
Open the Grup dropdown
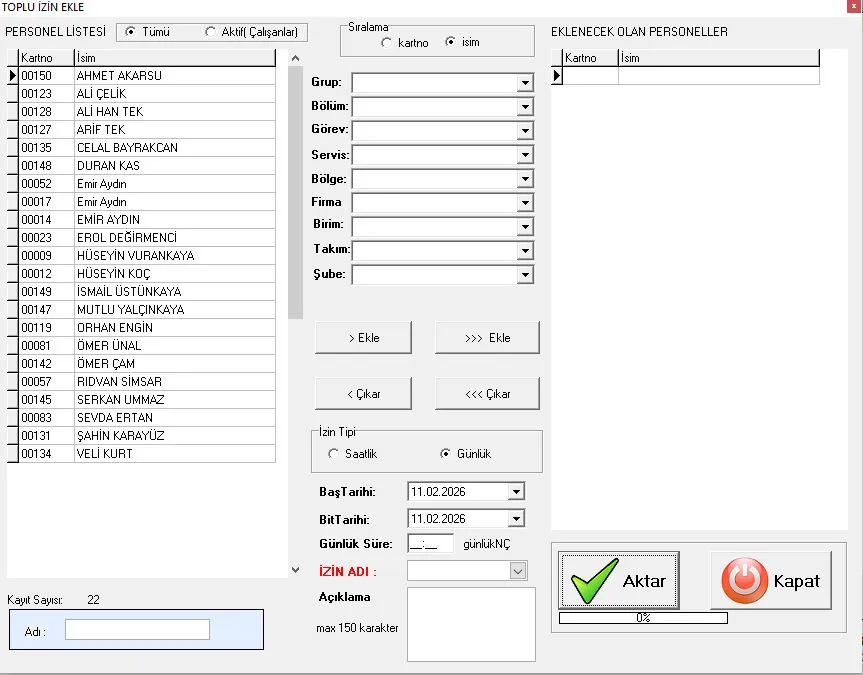(x=525, y=82)
